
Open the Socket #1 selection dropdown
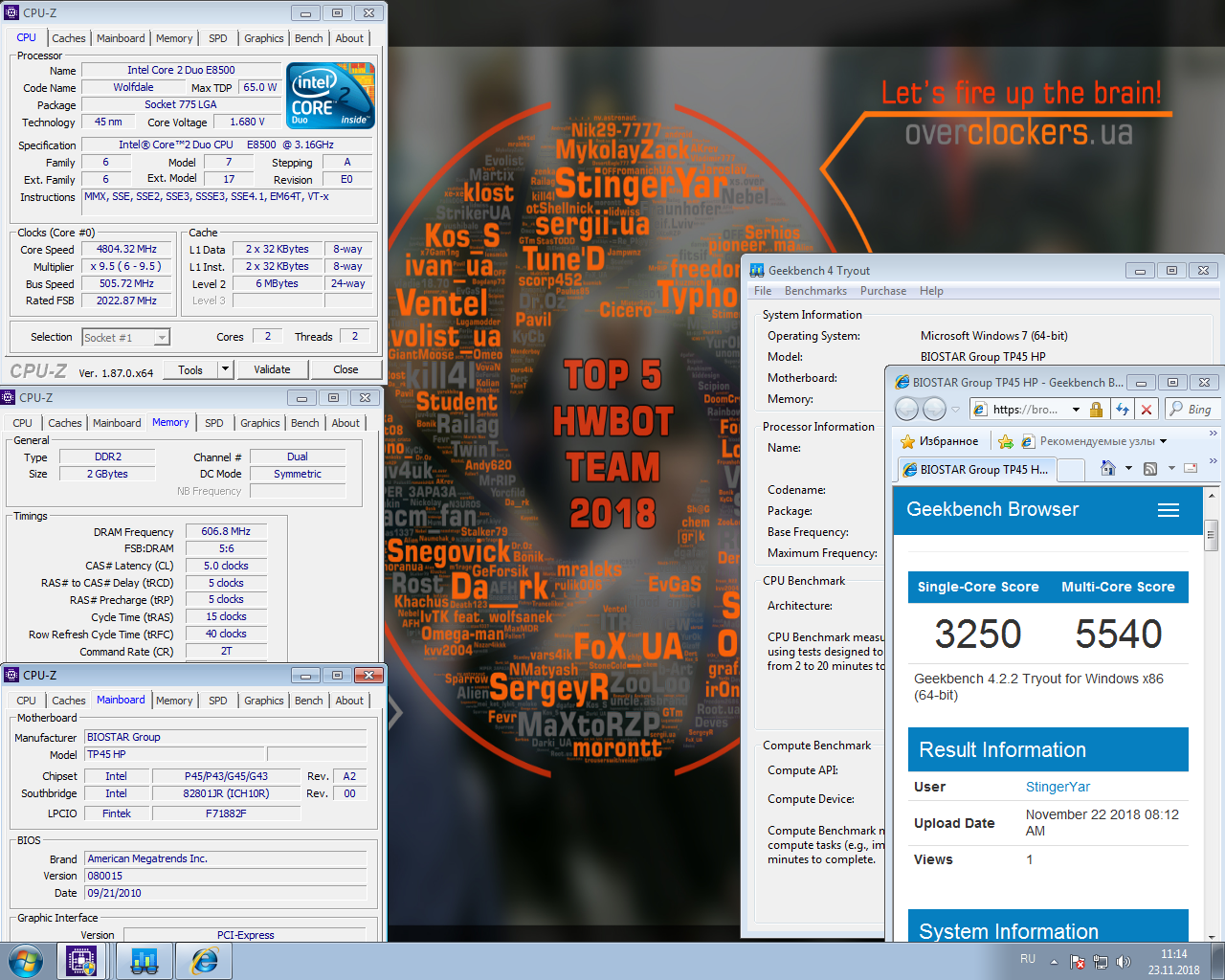tap(125, 337)
